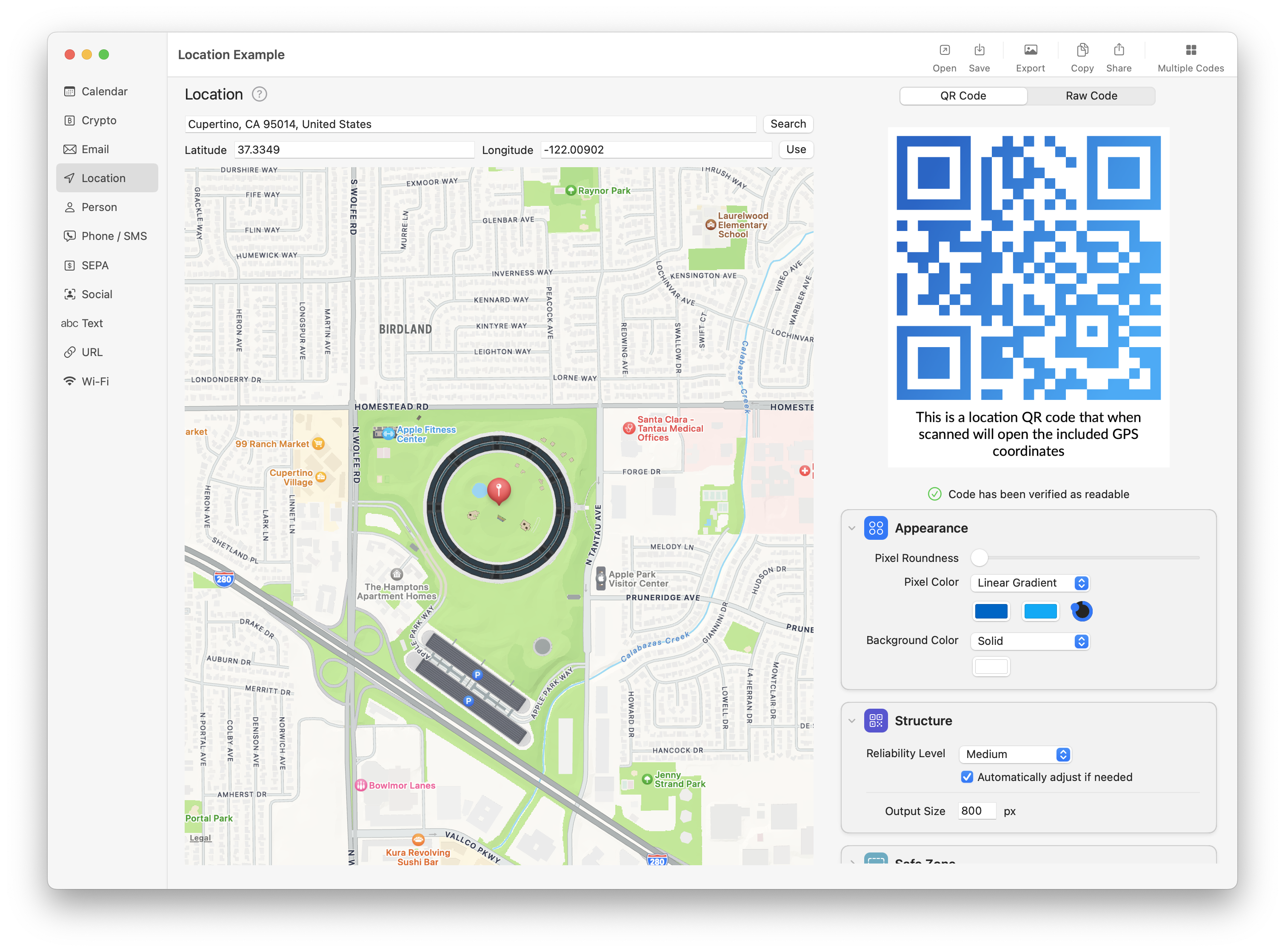Screen dimensions: 1285x952
Task: Open the light blue gradient end swatch
Action: point(1040,611)
